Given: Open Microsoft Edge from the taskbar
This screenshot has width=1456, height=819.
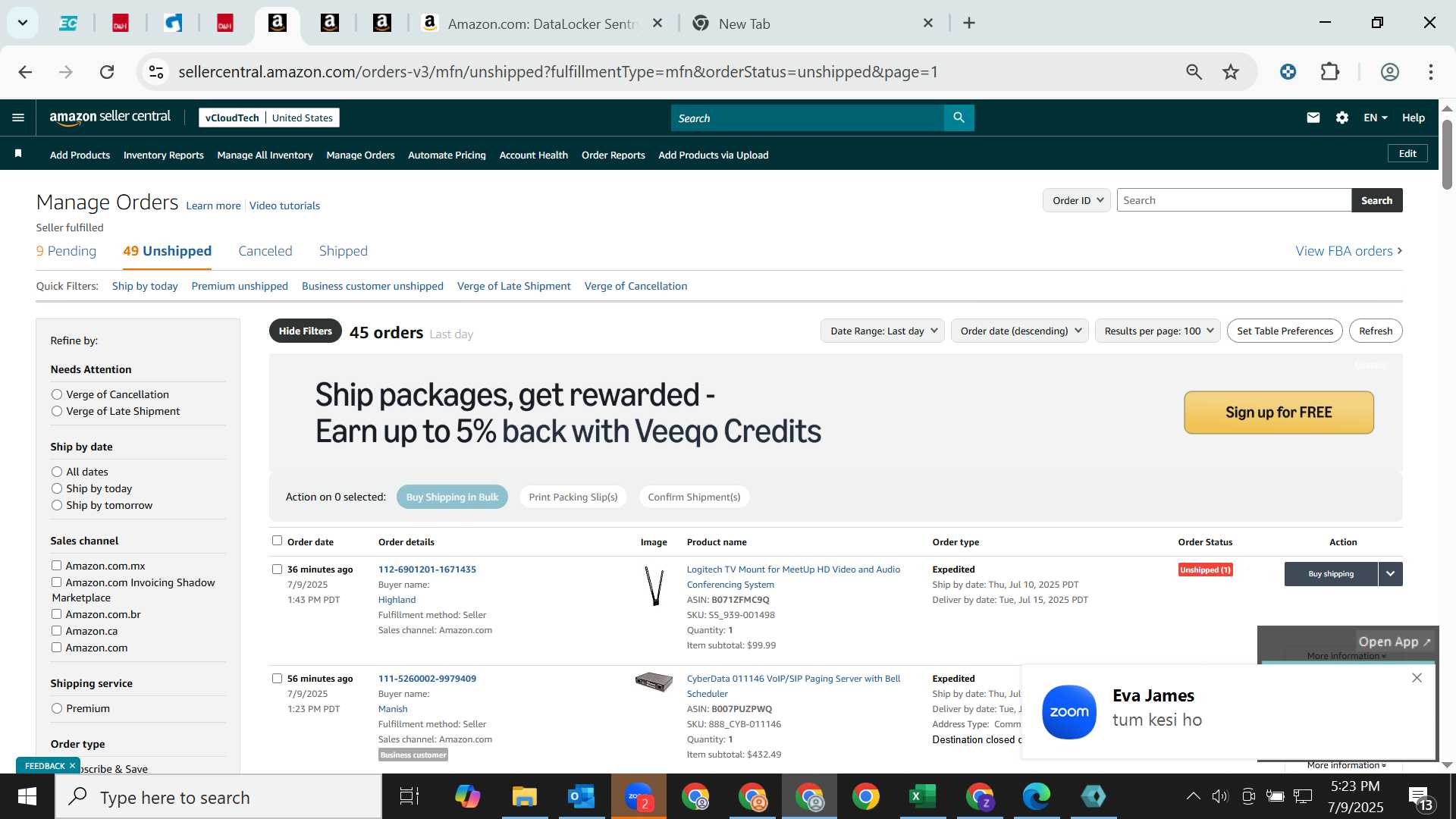Looking at the screenshot, I should [x=1037, y=797].
